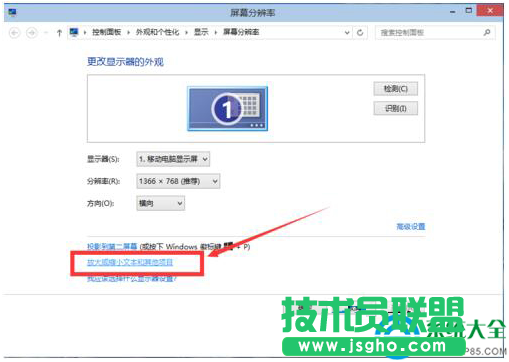Minimize the 屏幕分辨率 window
The width and height of the screenshot is (509, 362).
pos(452,12)
